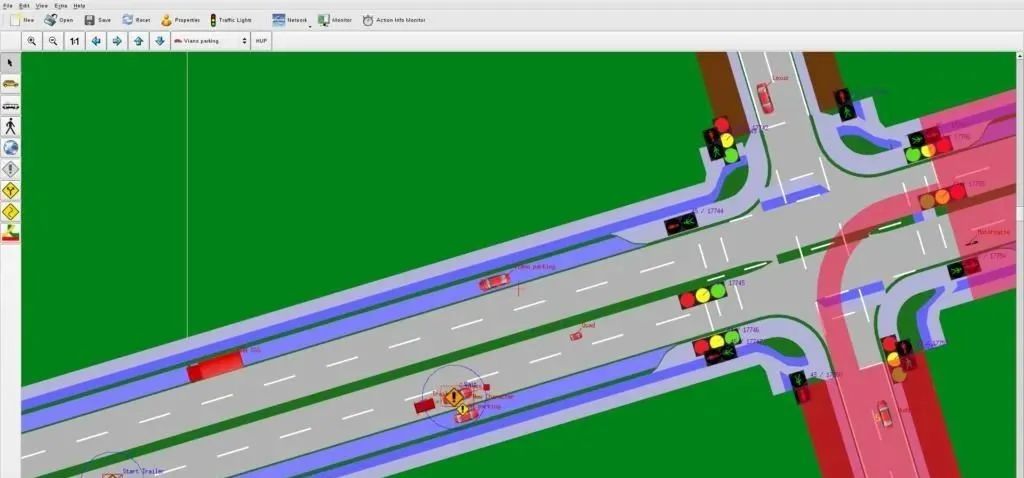Screen dimensions: 1024x478
Task: Select the terrain road layer tool
Action: click(10, 233)
